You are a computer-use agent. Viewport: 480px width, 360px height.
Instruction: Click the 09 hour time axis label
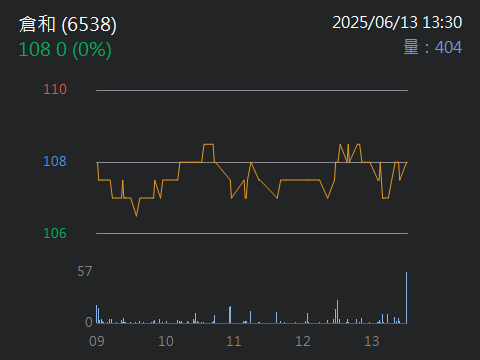[x=97, y=341]
